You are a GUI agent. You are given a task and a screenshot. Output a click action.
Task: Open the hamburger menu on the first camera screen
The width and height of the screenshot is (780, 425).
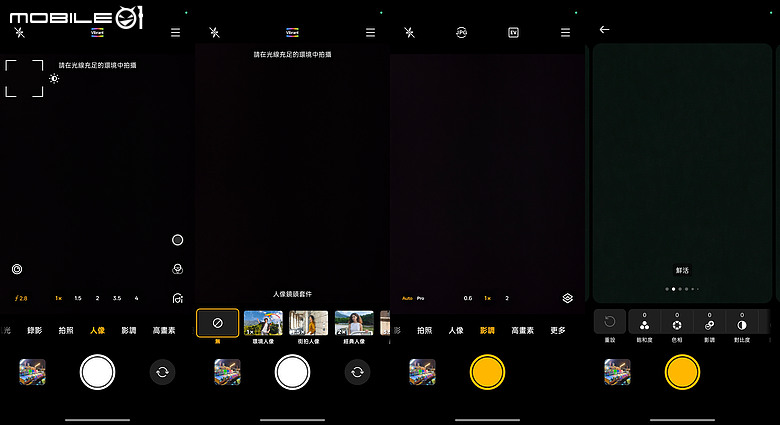click(x=176, y=33)
